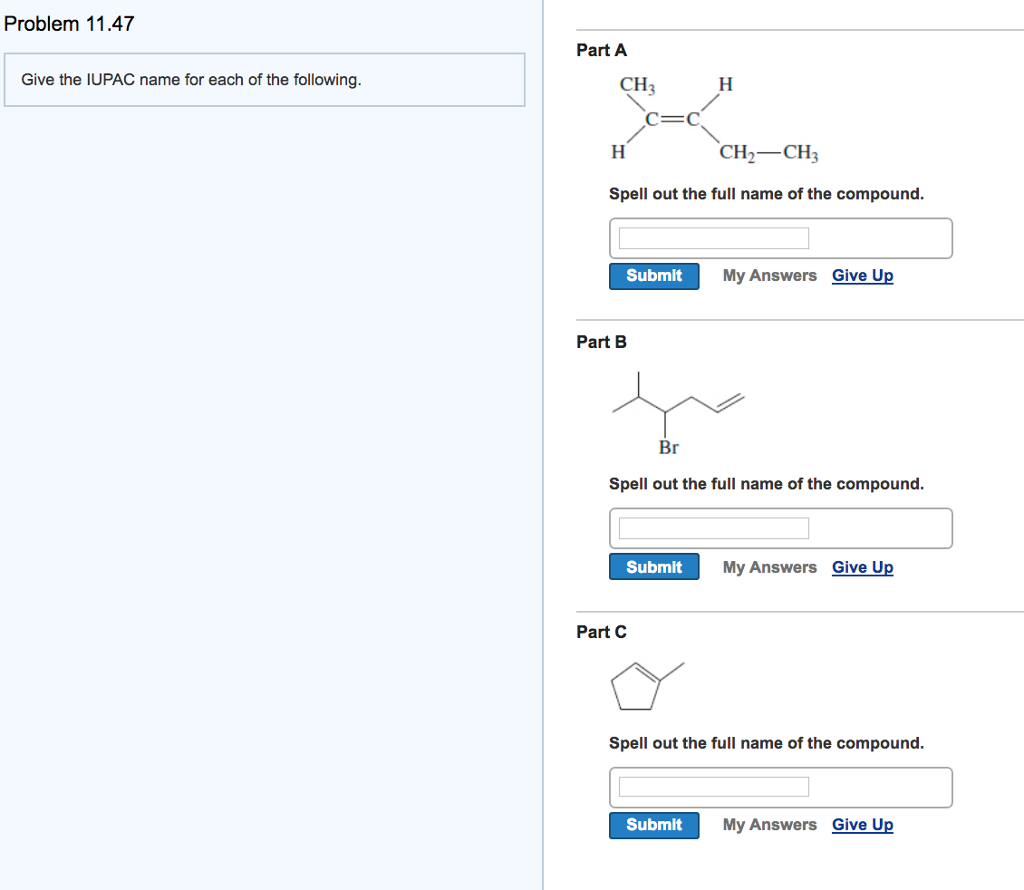1024x890 pixels.
Task: Give Up on Part B
Action: (862, 567)
